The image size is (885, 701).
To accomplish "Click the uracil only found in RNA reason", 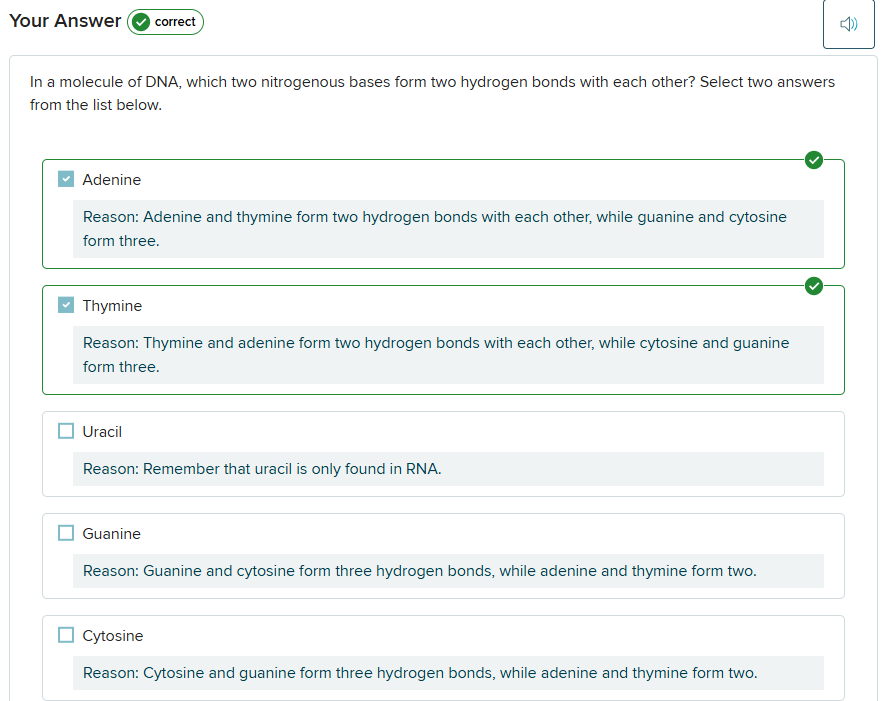I will point(262,469).
